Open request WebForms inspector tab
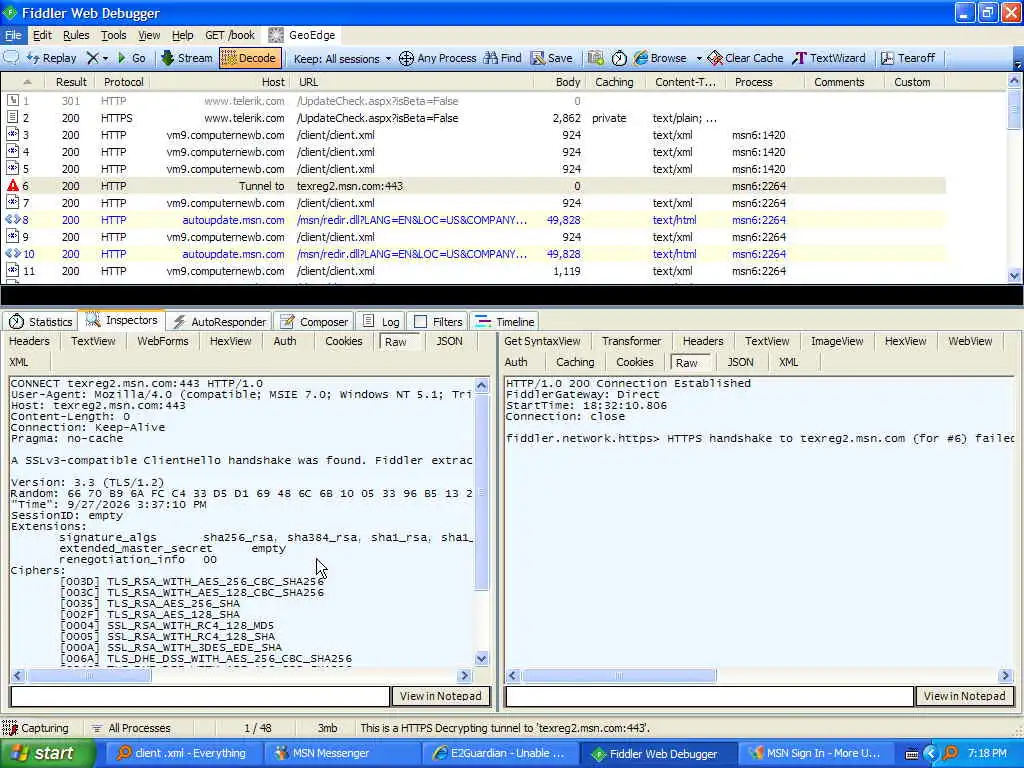Viewport: 1024px width, 768px height. point(163,342)
